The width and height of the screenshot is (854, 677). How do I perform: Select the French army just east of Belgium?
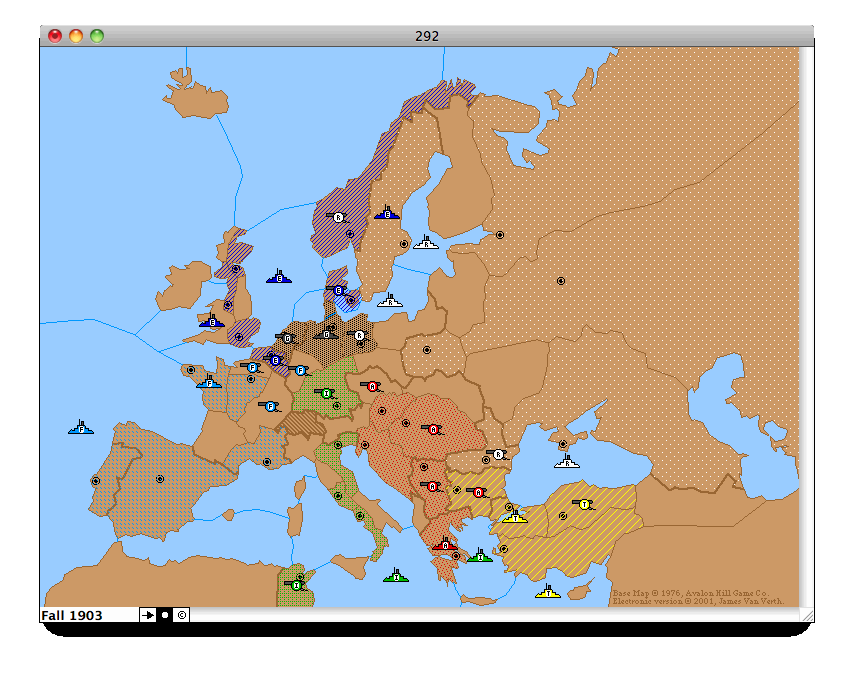point(300,370)
